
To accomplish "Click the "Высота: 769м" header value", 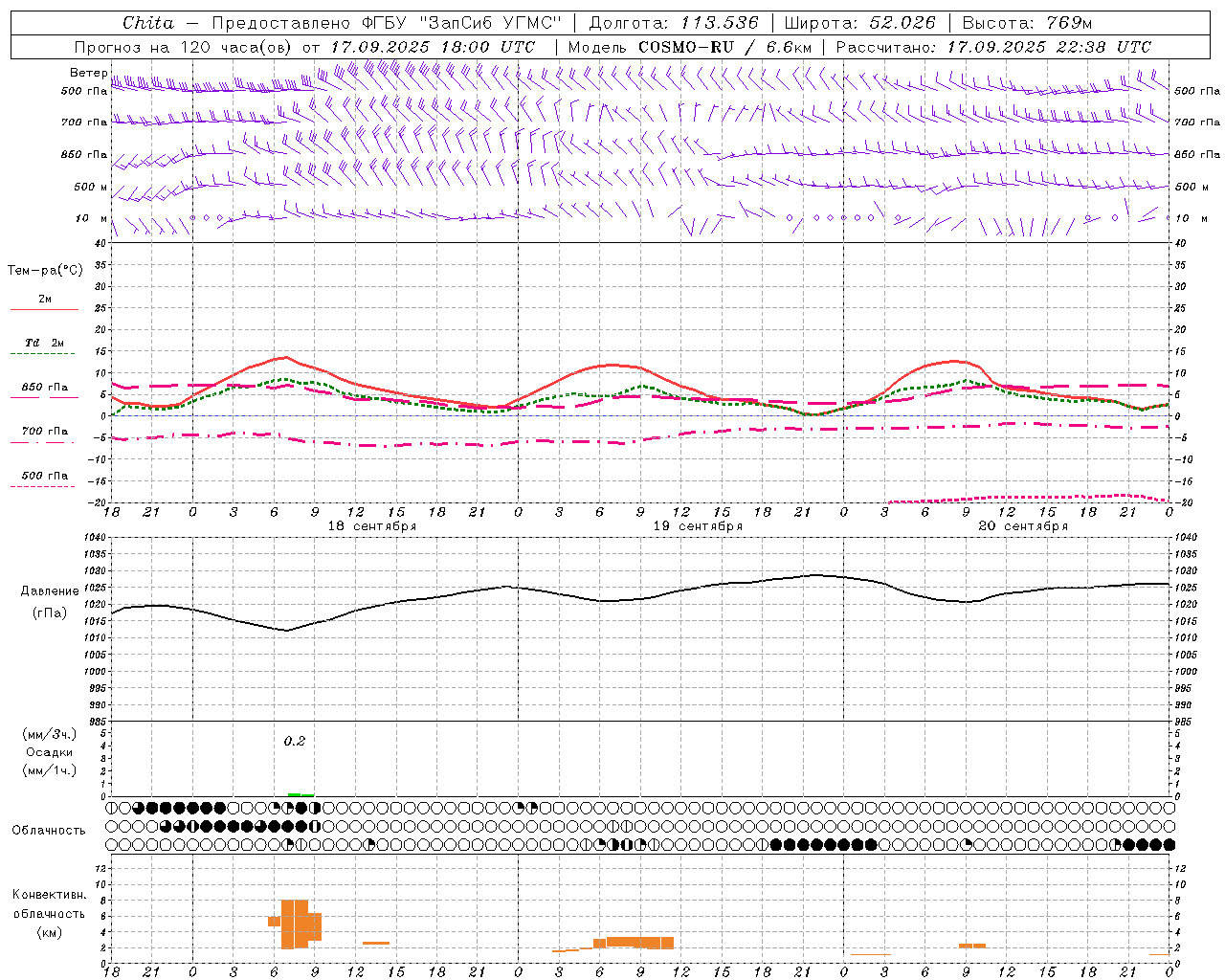I will [1027, 23].
